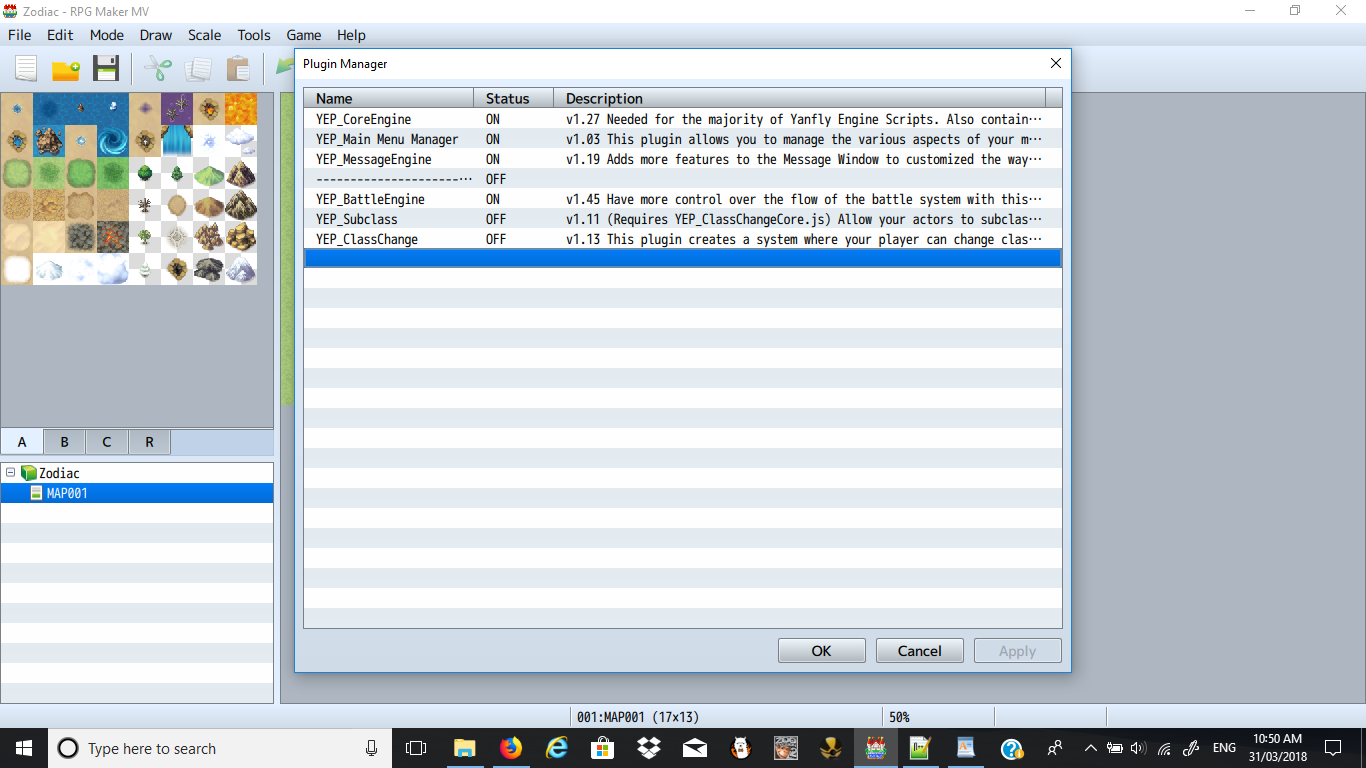Open the Scale menu
This screenshot has height=768, width=1366.
[205, 35]
